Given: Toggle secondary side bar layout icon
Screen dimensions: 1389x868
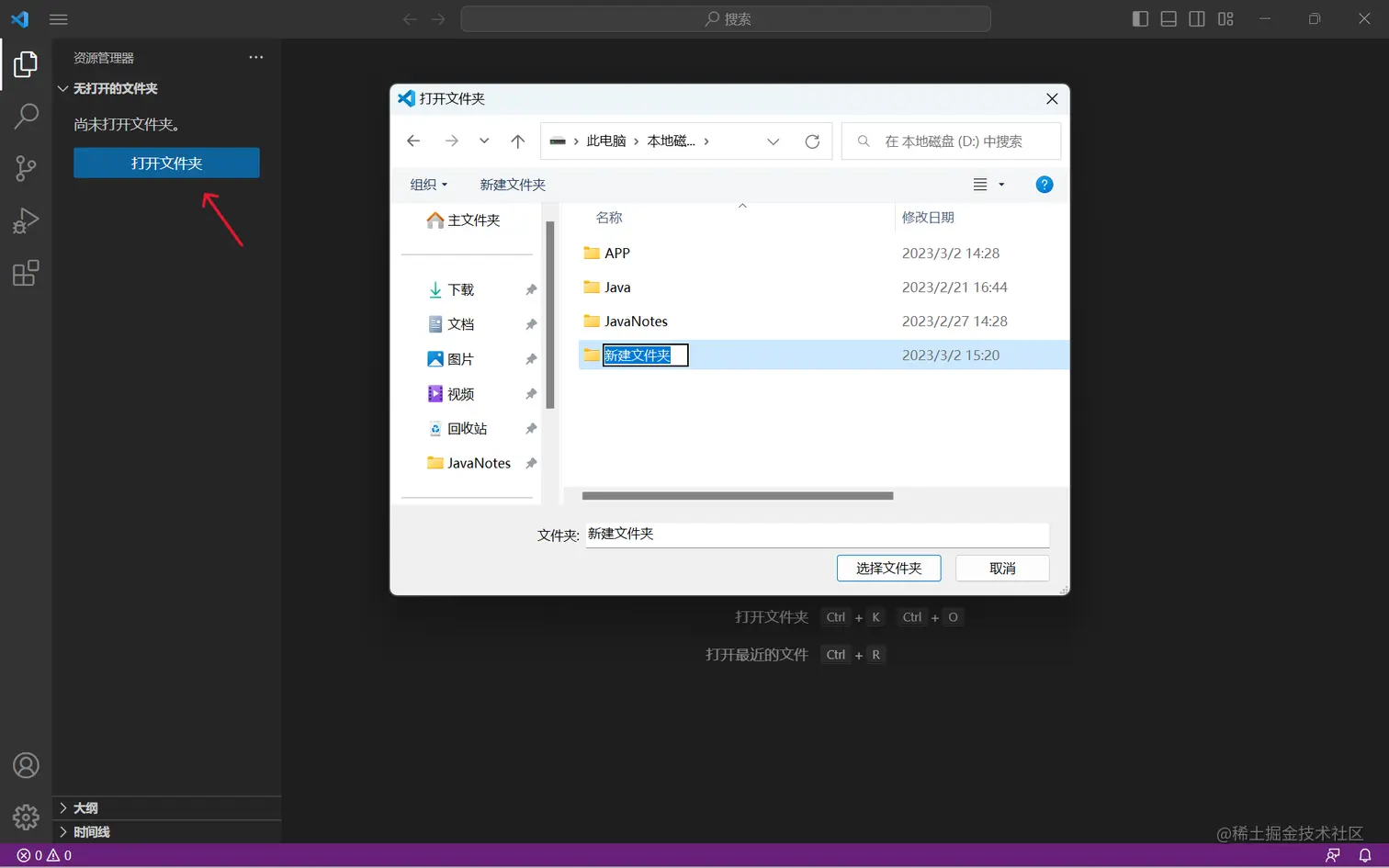Looking at the screenshot, I should click(x=1197, y=19).
